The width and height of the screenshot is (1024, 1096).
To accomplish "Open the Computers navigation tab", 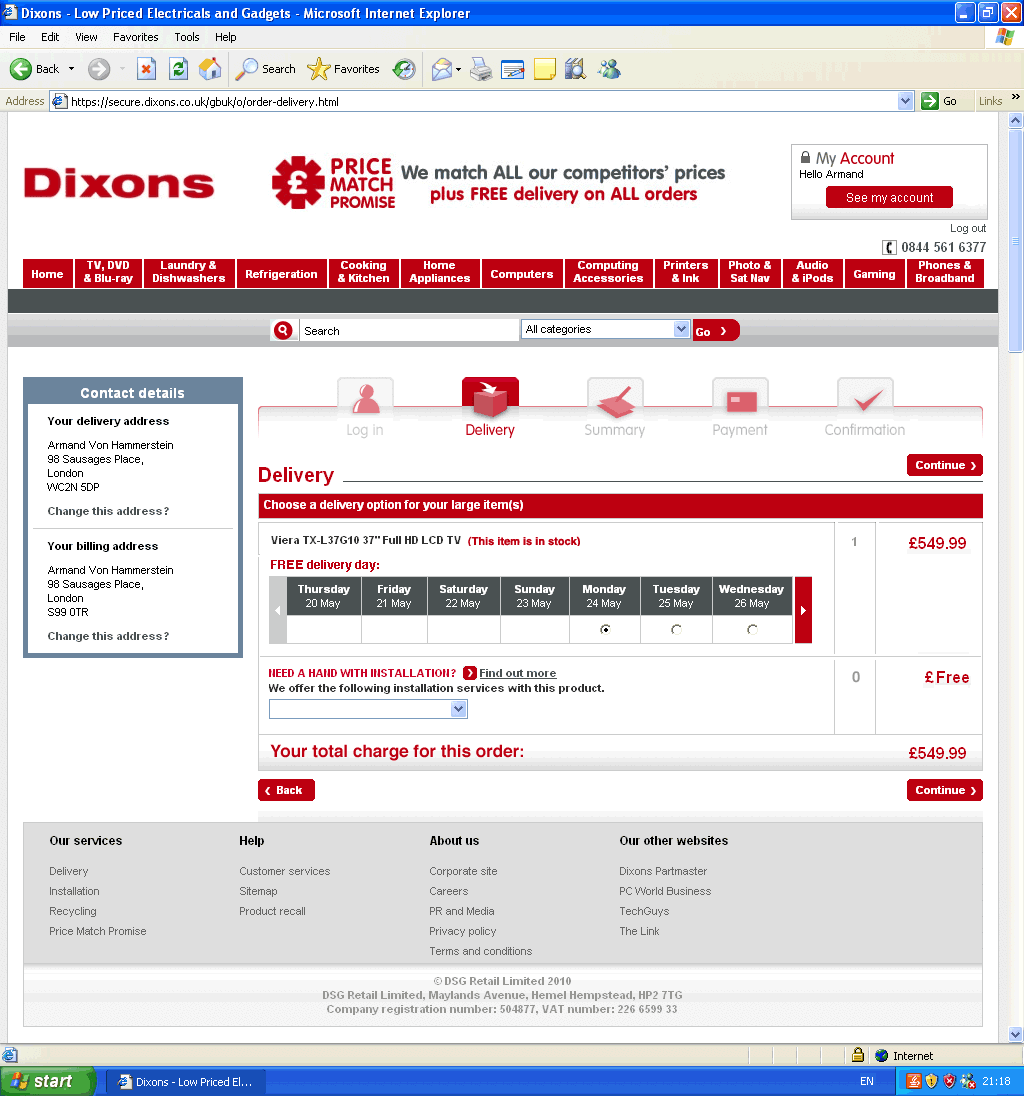I will point(521,273).
